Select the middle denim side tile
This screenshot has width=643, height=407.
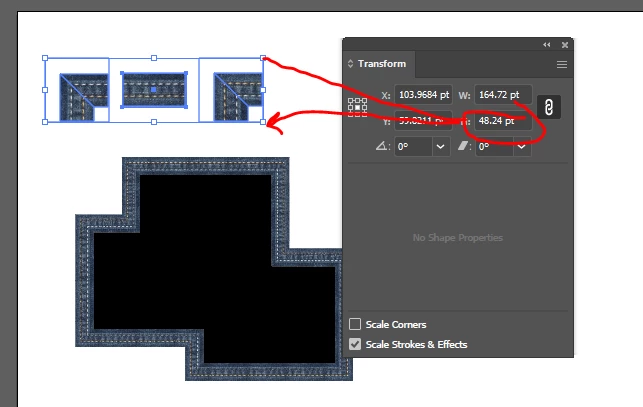pos(154,90)
